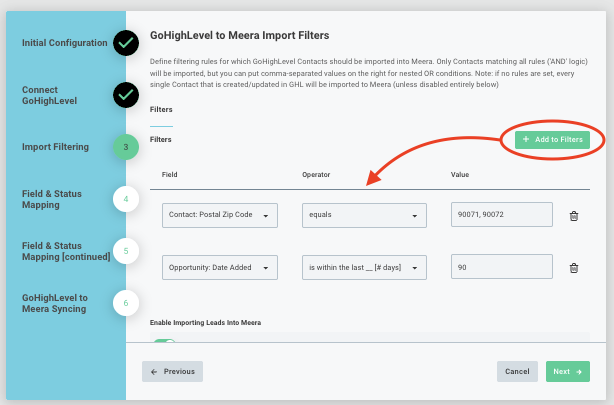614x405 pixels.
Task: Cancel the import filter setup
Action: click(x=517, y=371)
